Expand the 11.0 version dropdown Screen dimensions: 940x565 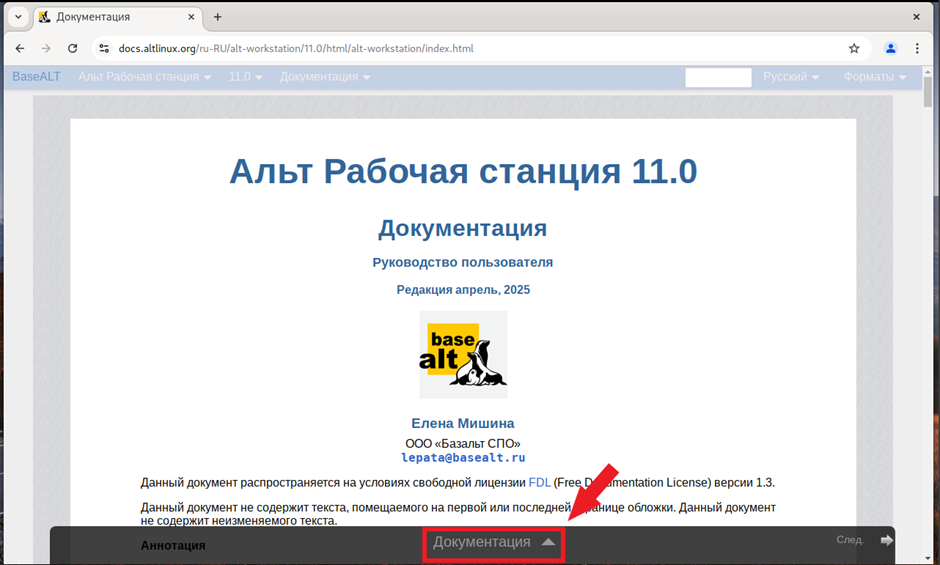point(245,77)
